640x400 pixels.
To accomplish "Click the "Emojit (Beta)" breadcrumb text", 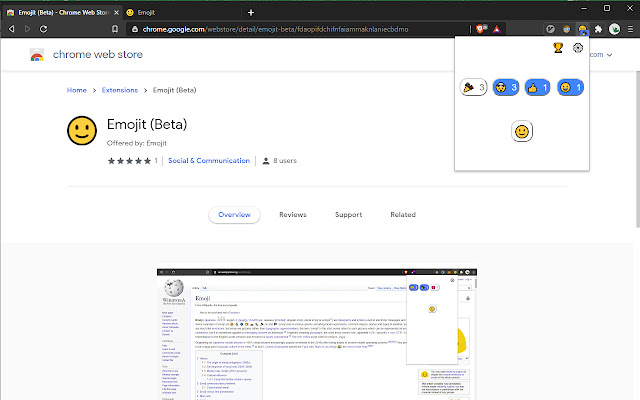I will point(174,90).
